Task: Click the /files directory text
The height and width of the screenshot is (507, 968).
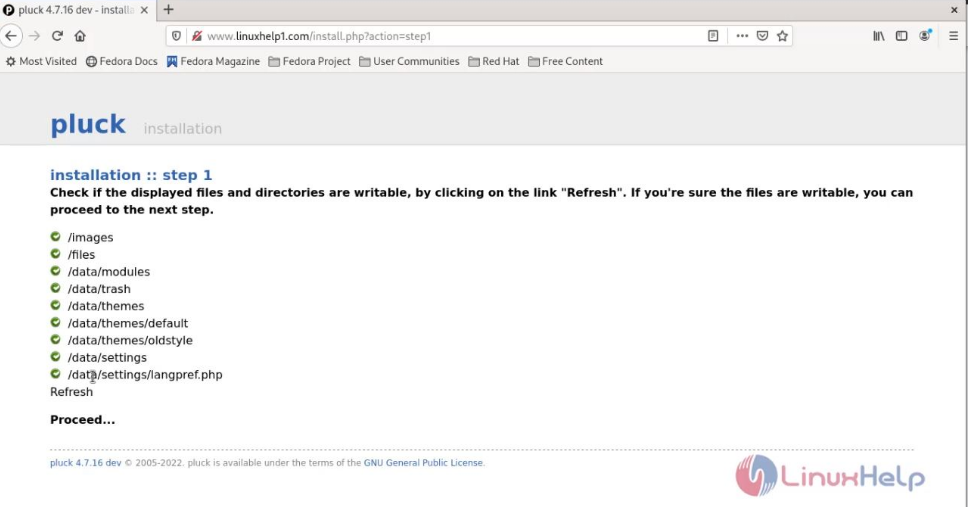Action: pos(81,254)
